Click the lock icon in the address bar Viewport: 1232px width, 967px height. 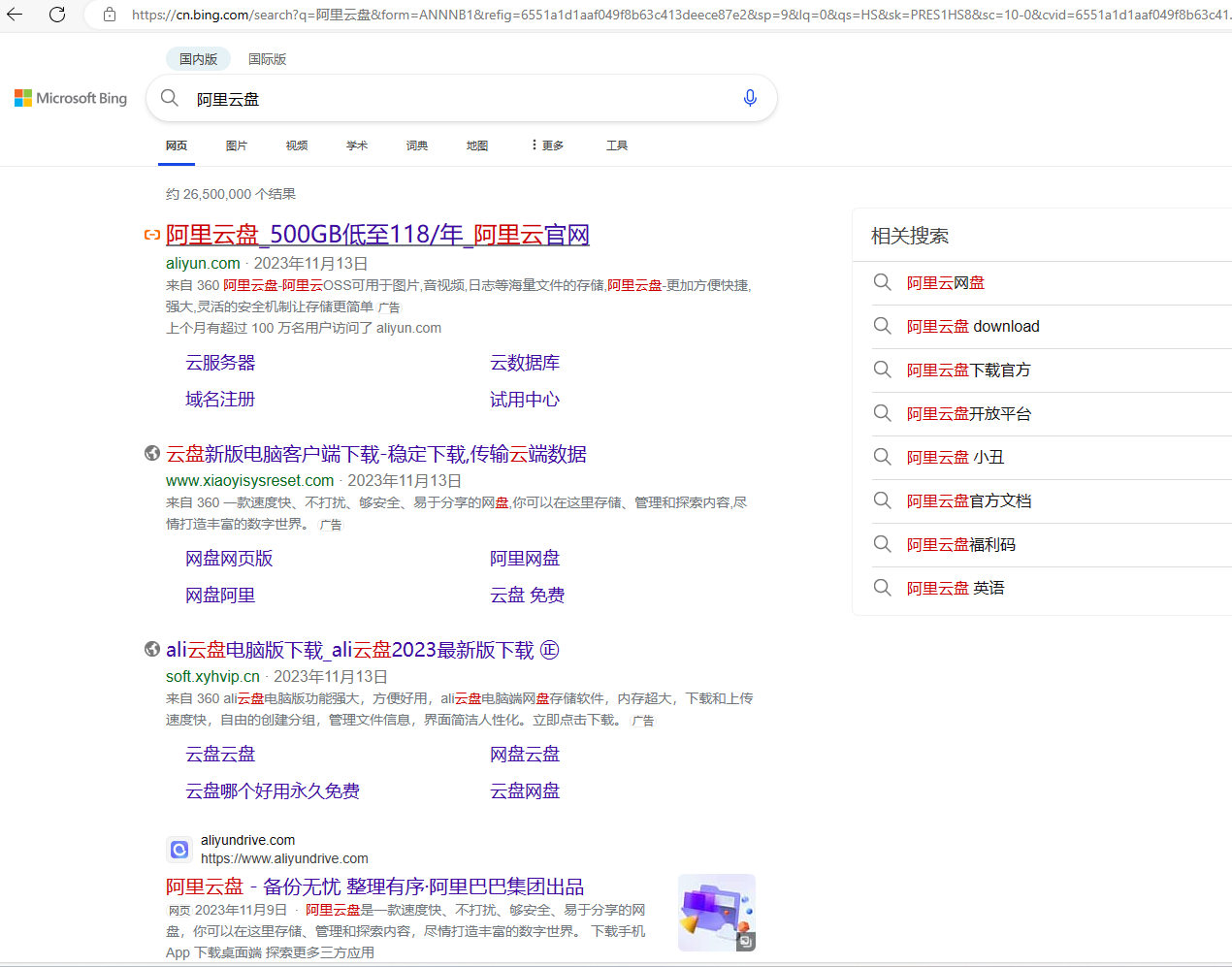point(110,15)
